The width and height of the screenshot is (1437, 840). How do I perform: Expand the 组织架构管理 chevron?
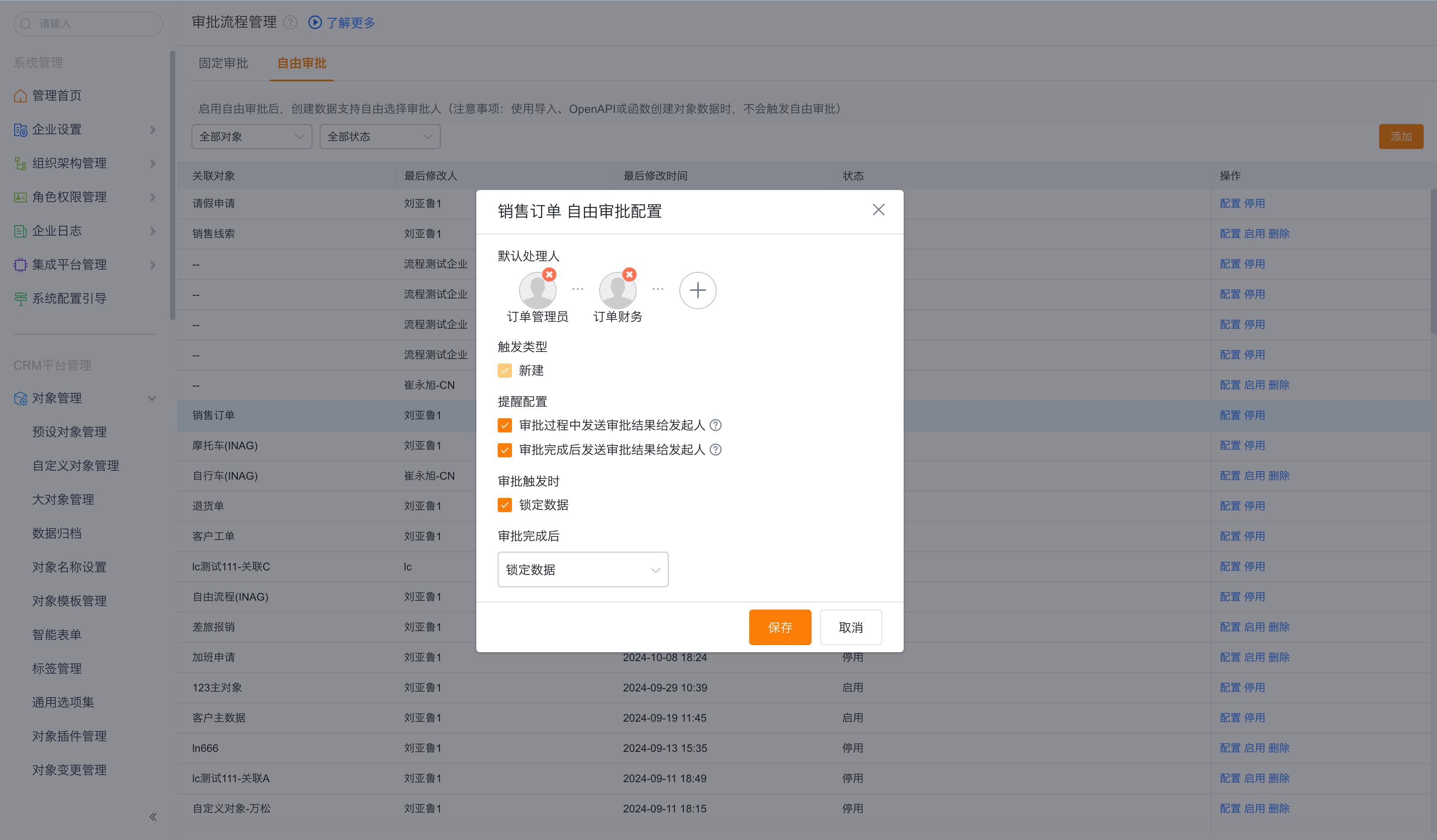tap(152, 164)
